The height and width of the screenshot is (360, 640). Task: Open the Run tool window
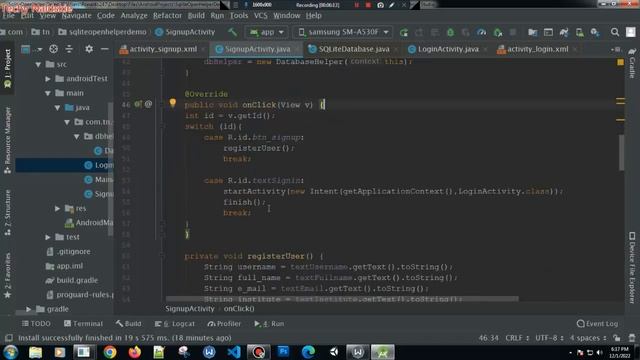(x=269, y=324)
